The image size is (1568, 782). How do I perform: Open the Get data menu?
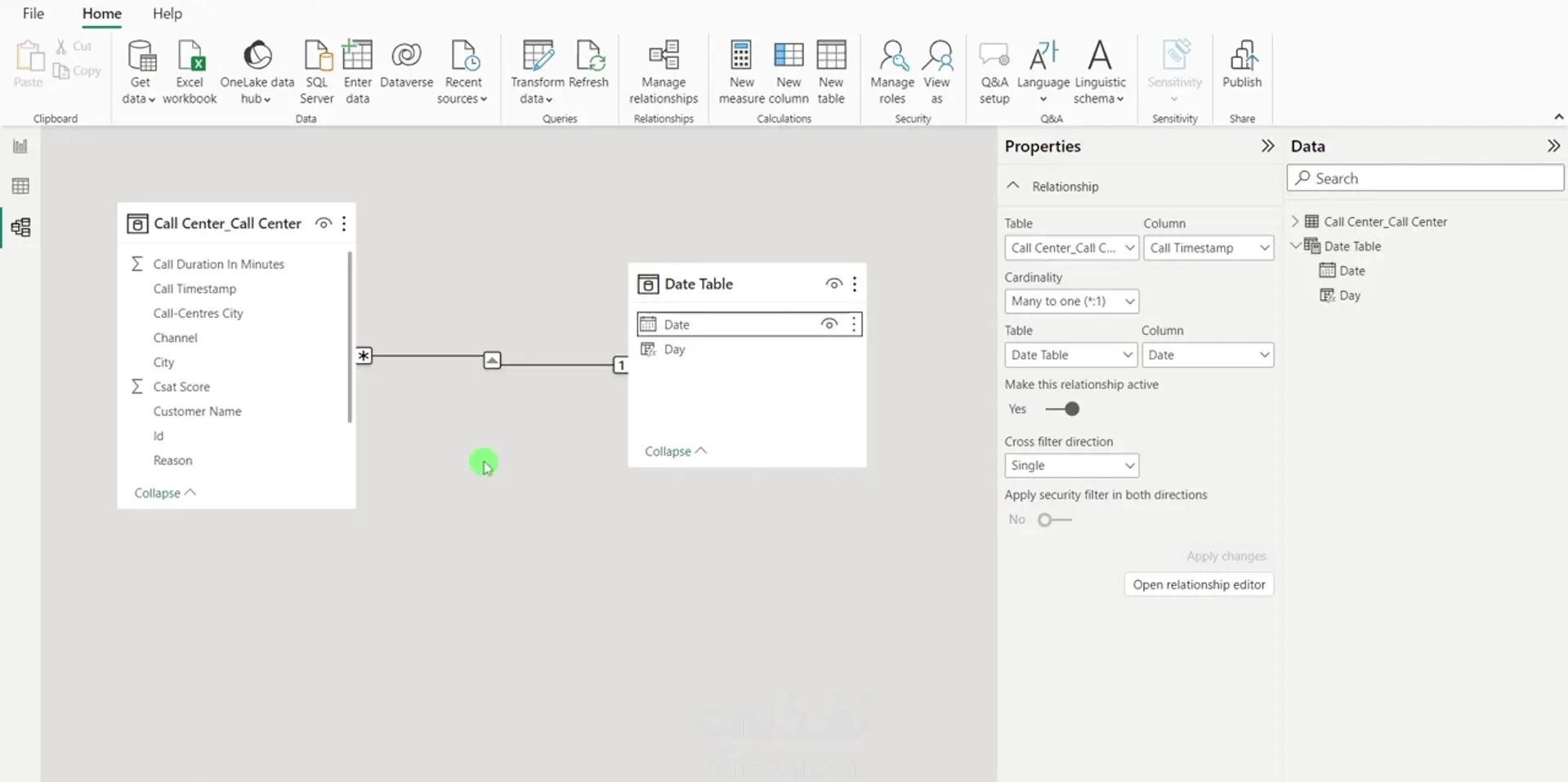[x=140, y=72]
